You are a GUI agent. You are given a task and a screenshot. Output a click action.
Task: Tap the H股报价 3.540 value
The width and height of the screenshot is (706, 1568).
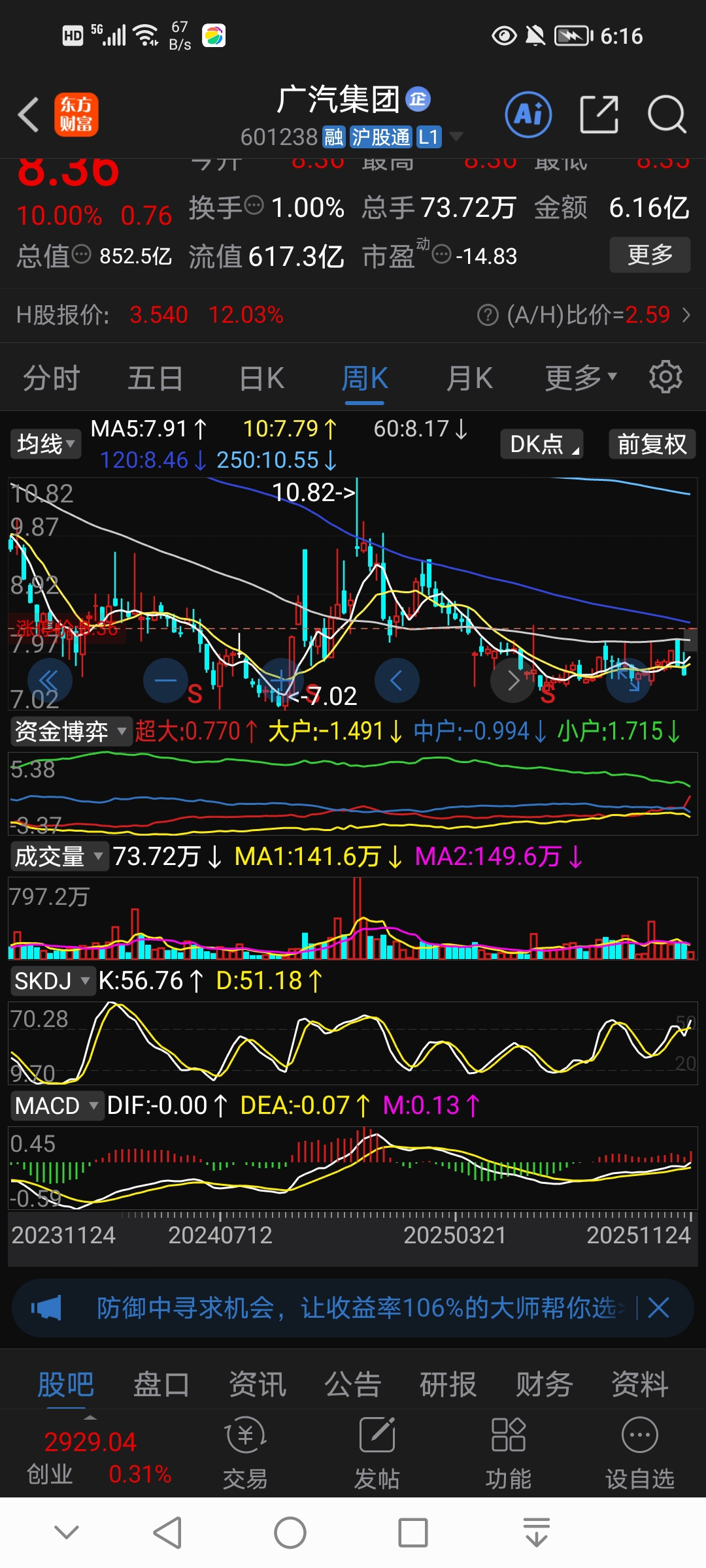[159, 315]
